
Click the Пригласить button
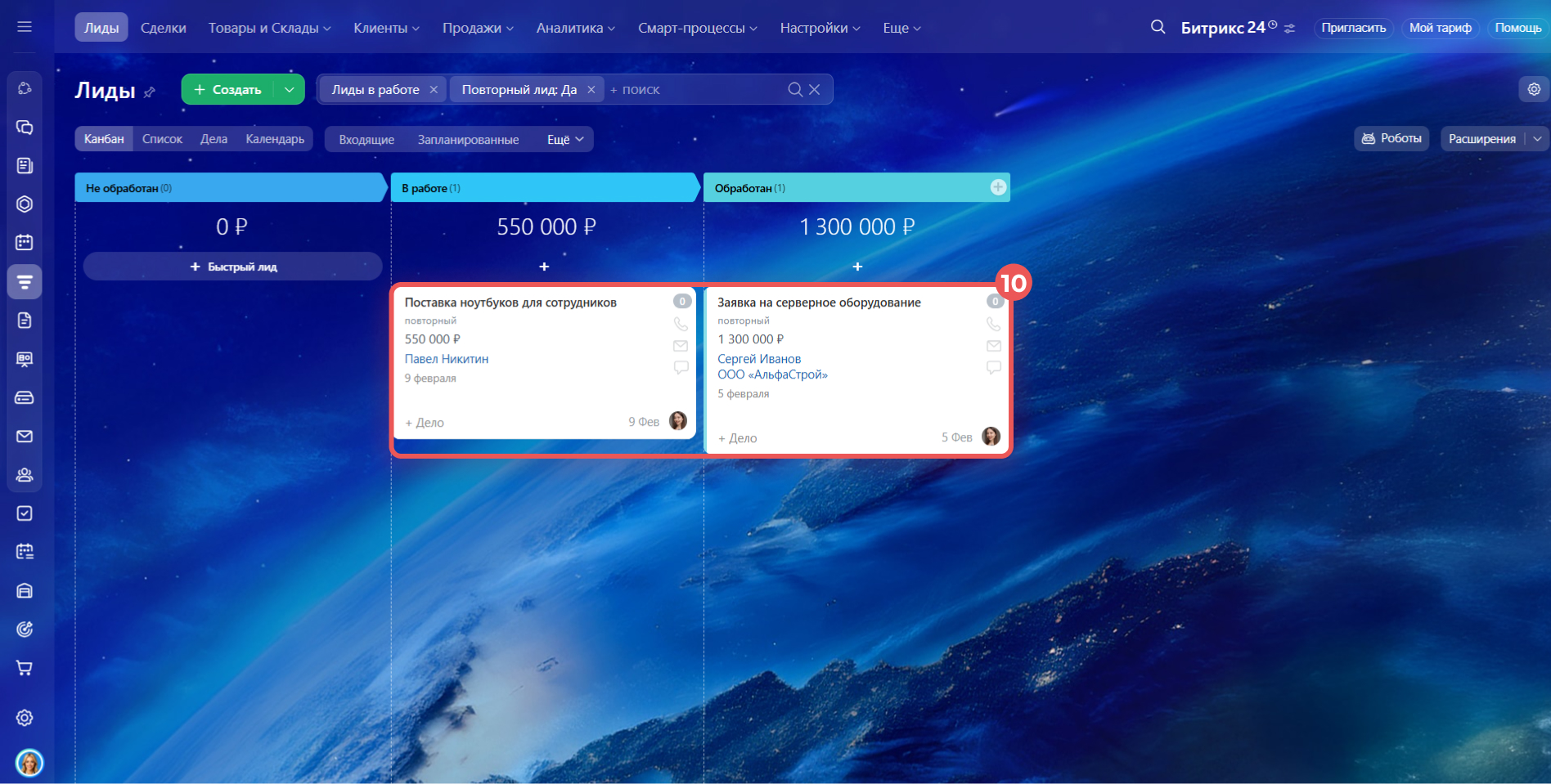(x=1354, y=28)
